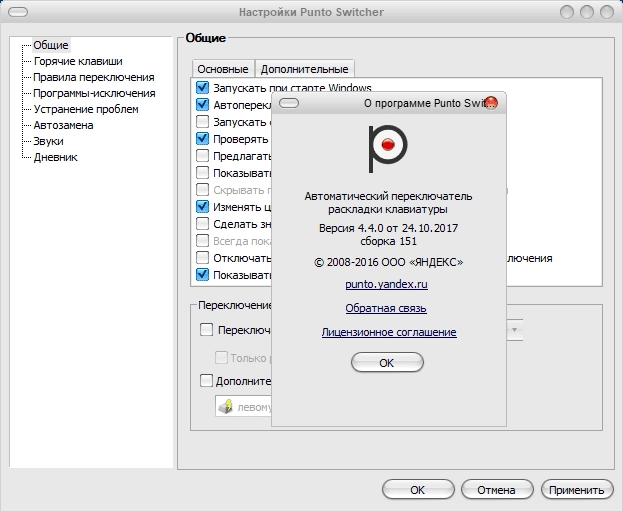Open 'Программы-исключения' section
This screenshot has width=623, height=512.
[94, 93]
